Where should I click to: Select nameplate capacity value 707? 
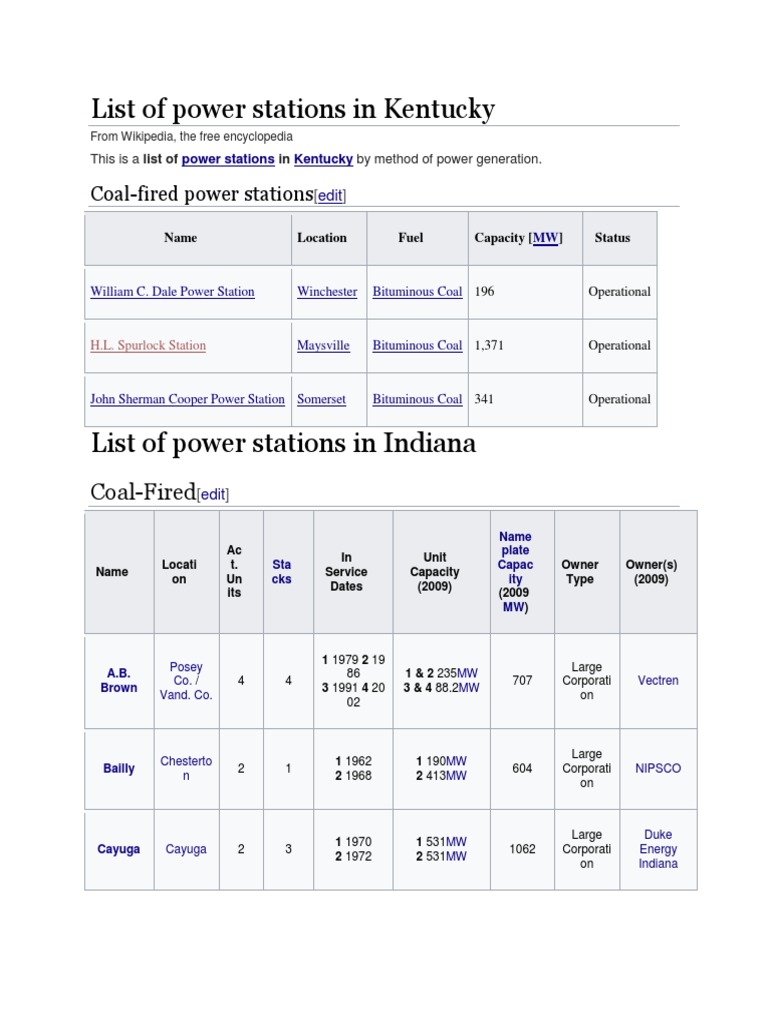click(522, 680)
